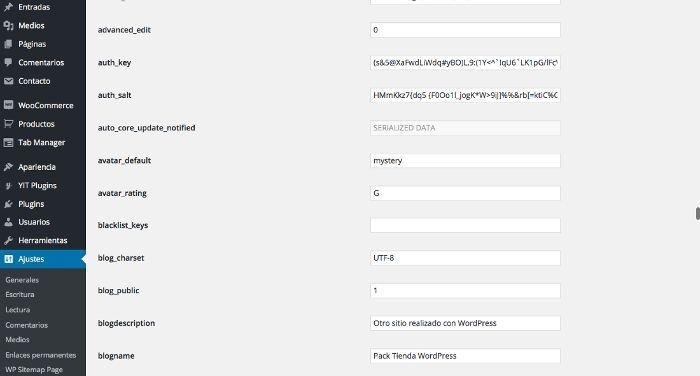This screenshot has height=376, width=700.
Task: Open Enlaces permanentes submenu link
Action: 41,355
